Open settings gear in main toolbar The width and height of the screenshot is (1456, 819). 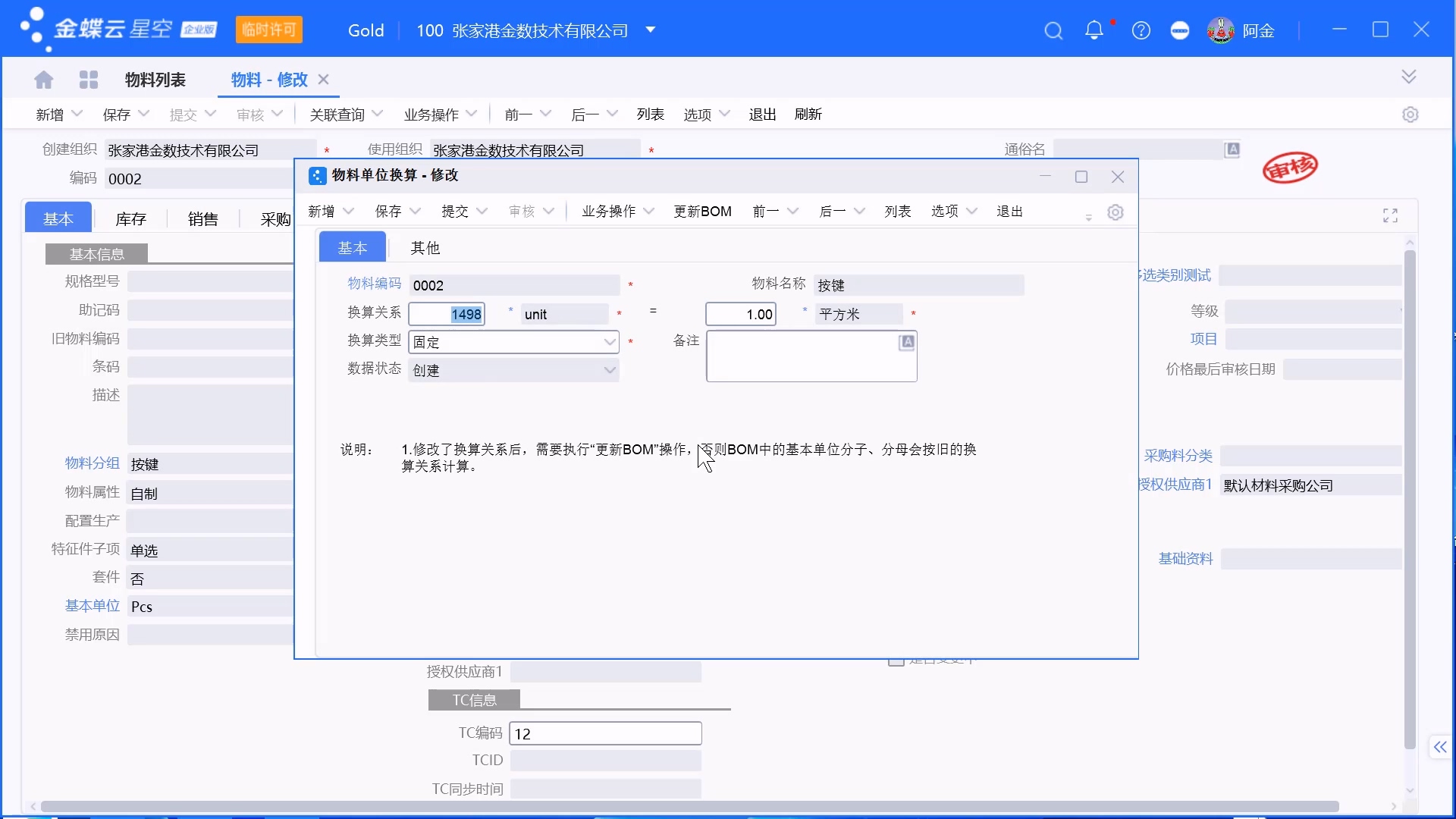tap(1410, 115)
